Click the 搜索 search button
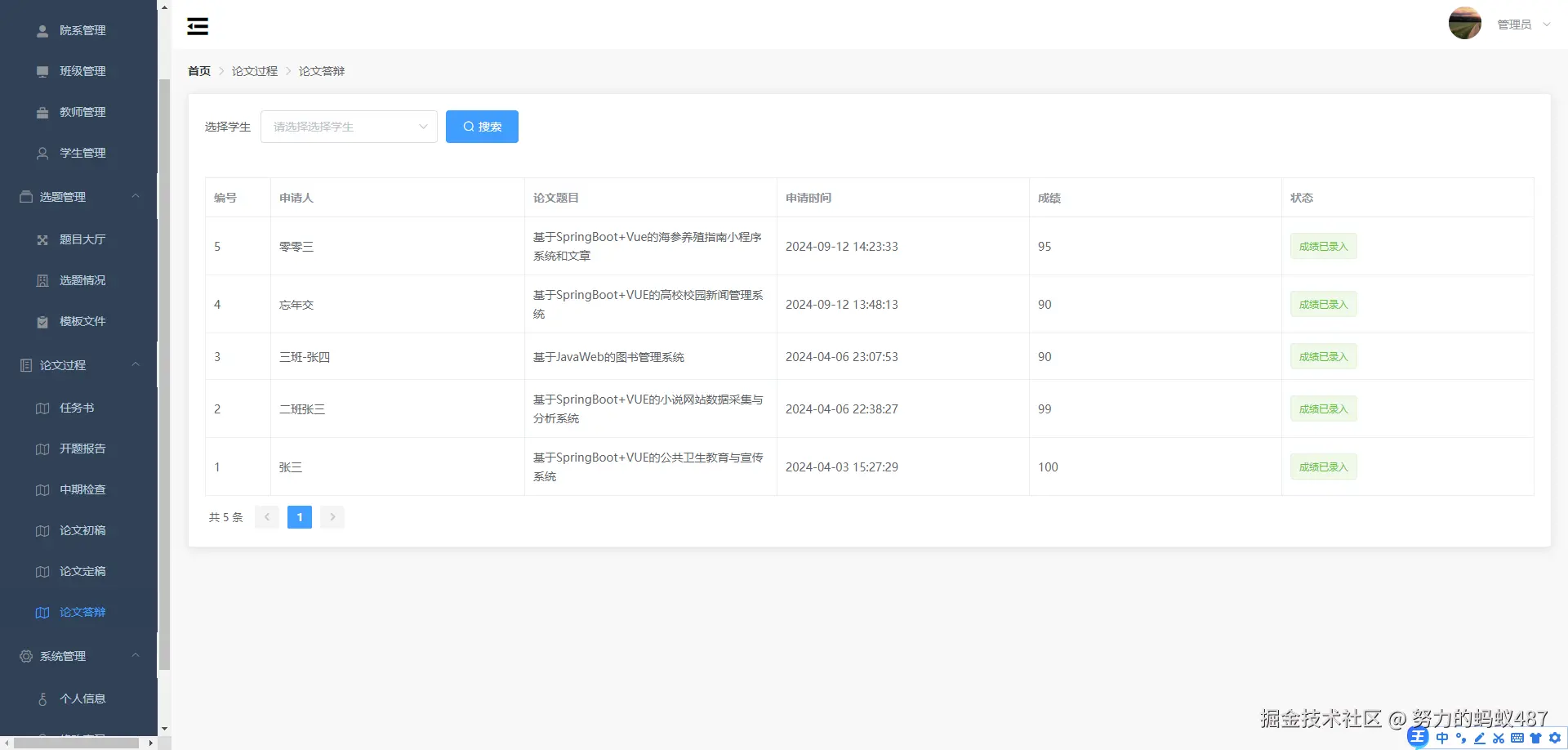The height and width of the screenshot is (750, 1568). (x=482, y=127)
